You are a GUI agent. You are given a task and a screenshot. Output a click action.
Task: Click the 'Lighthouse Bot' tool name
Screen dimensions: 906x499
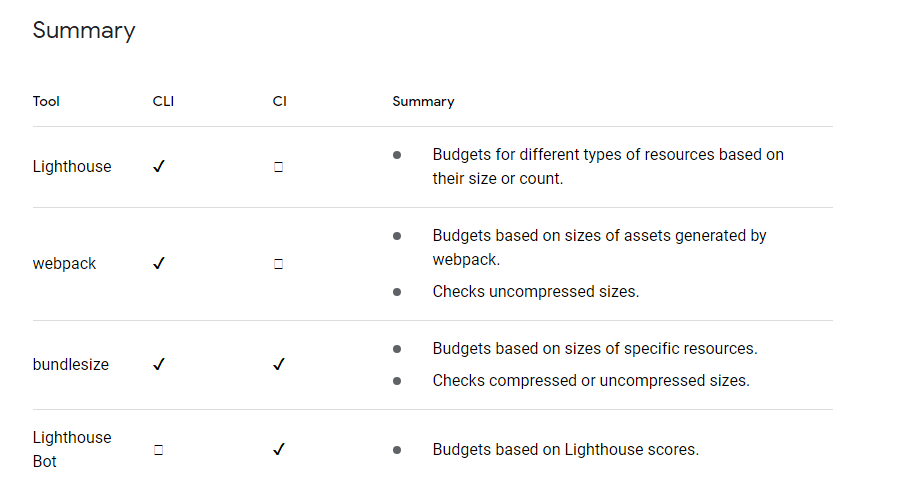tap(72, 449)
